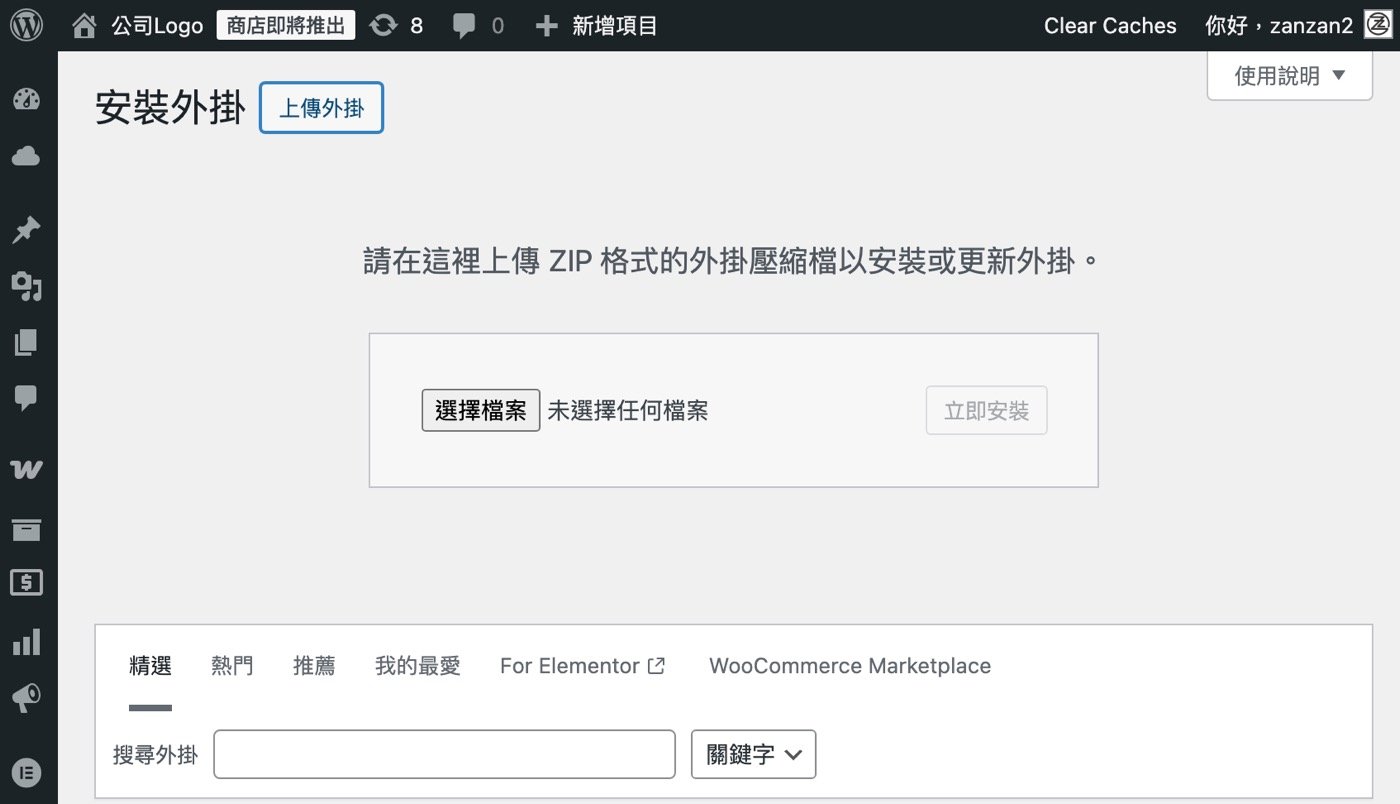Open the Jetpack cloud icon in sidebar
This screenshot has height=804, width=1400.
27,155
